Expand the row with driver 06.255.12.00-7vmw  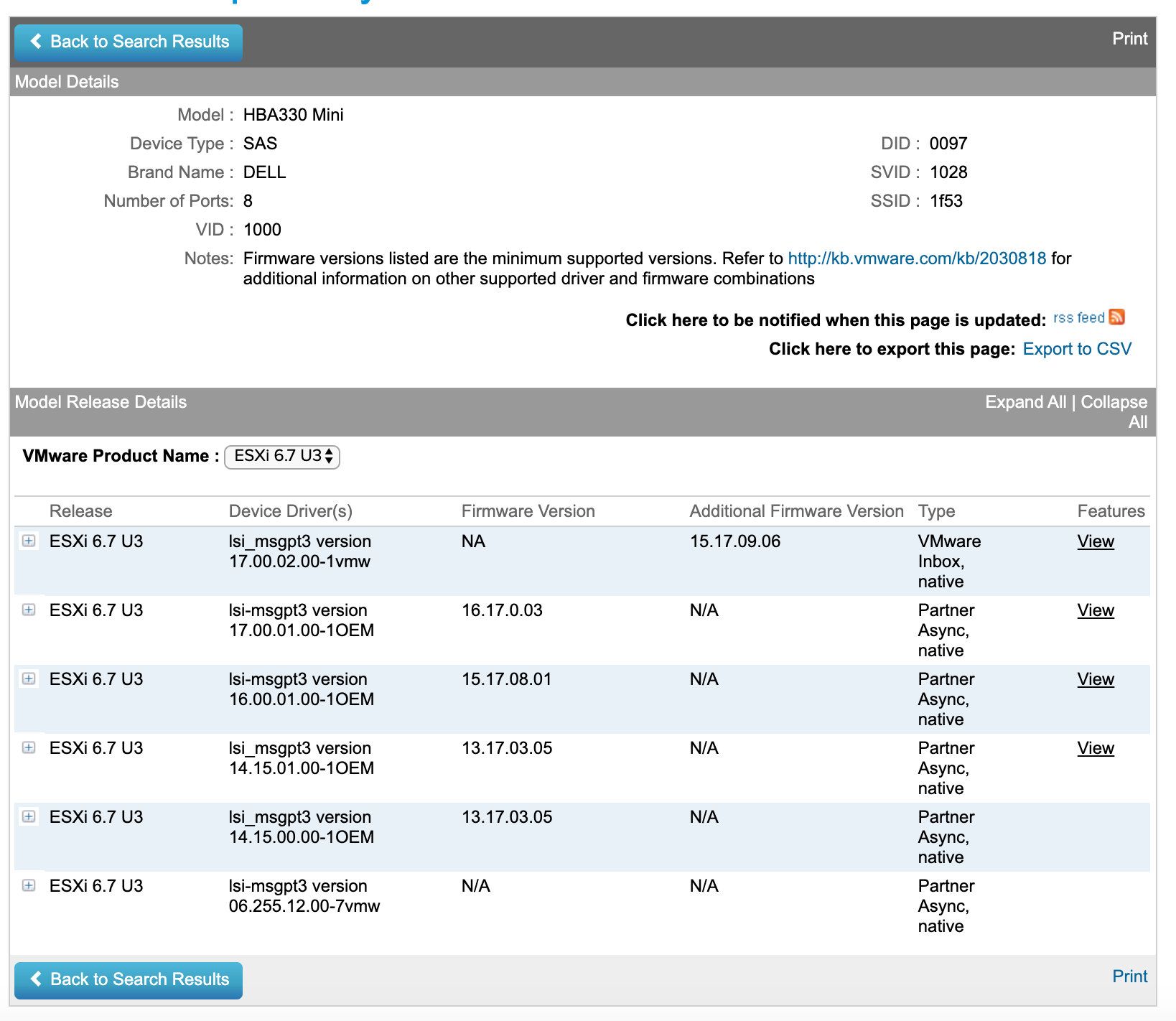(29, 885)
